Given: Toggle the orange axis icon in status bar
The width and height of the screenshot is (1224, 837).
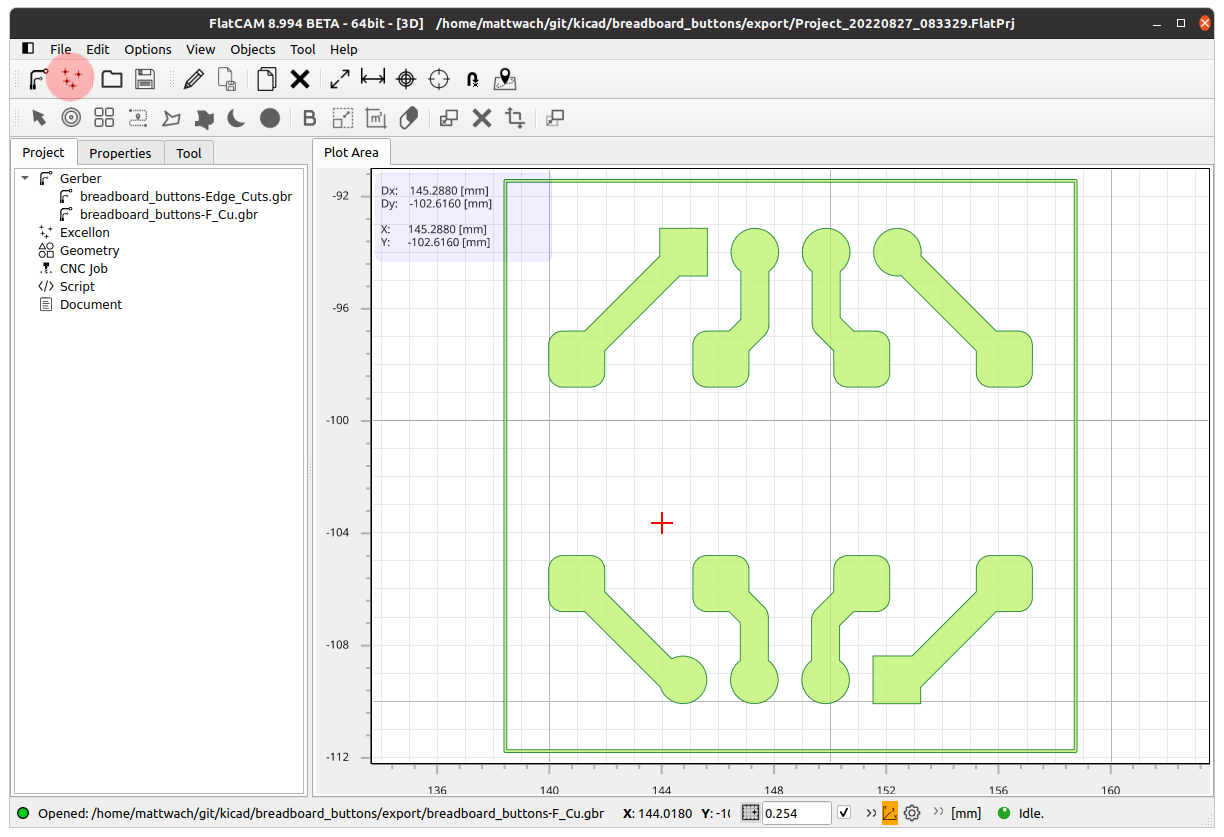Looking at the screenshot, I should pos(889,813).
